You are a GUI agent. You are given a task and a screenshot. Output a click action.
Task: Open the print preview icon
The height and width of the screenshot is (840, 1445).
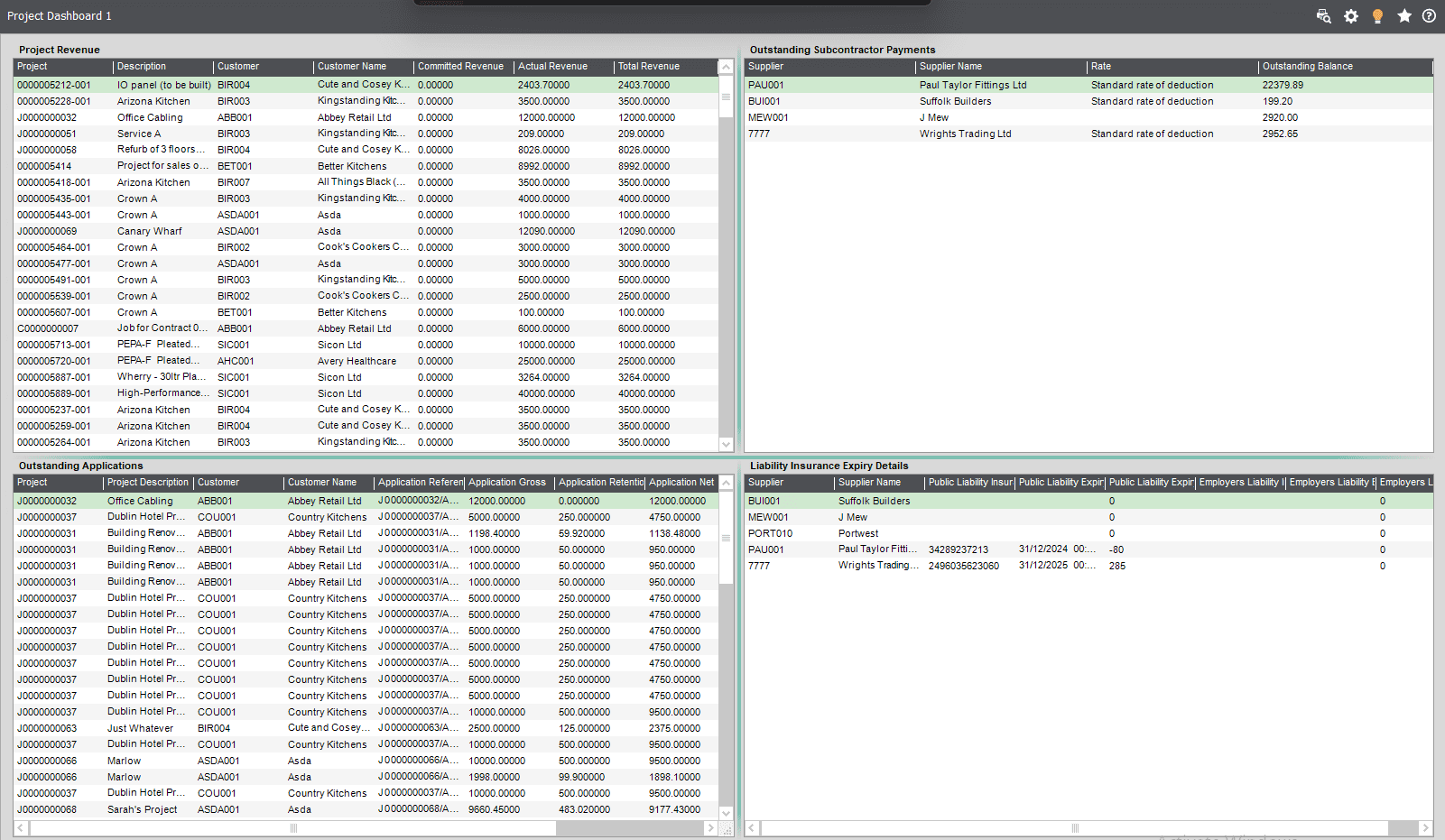[1323, 16]
